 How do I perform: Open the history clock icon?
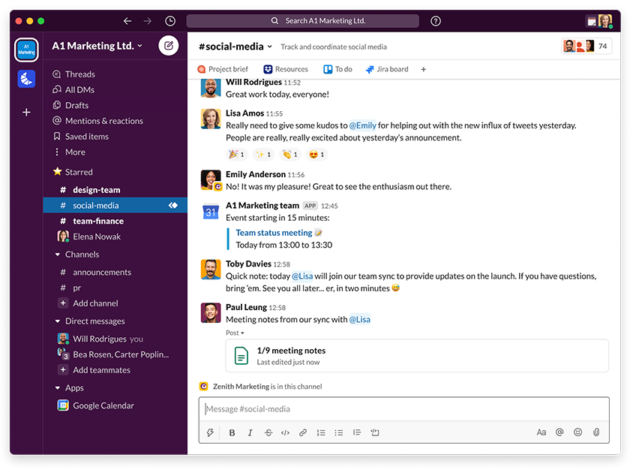[170, 21]
